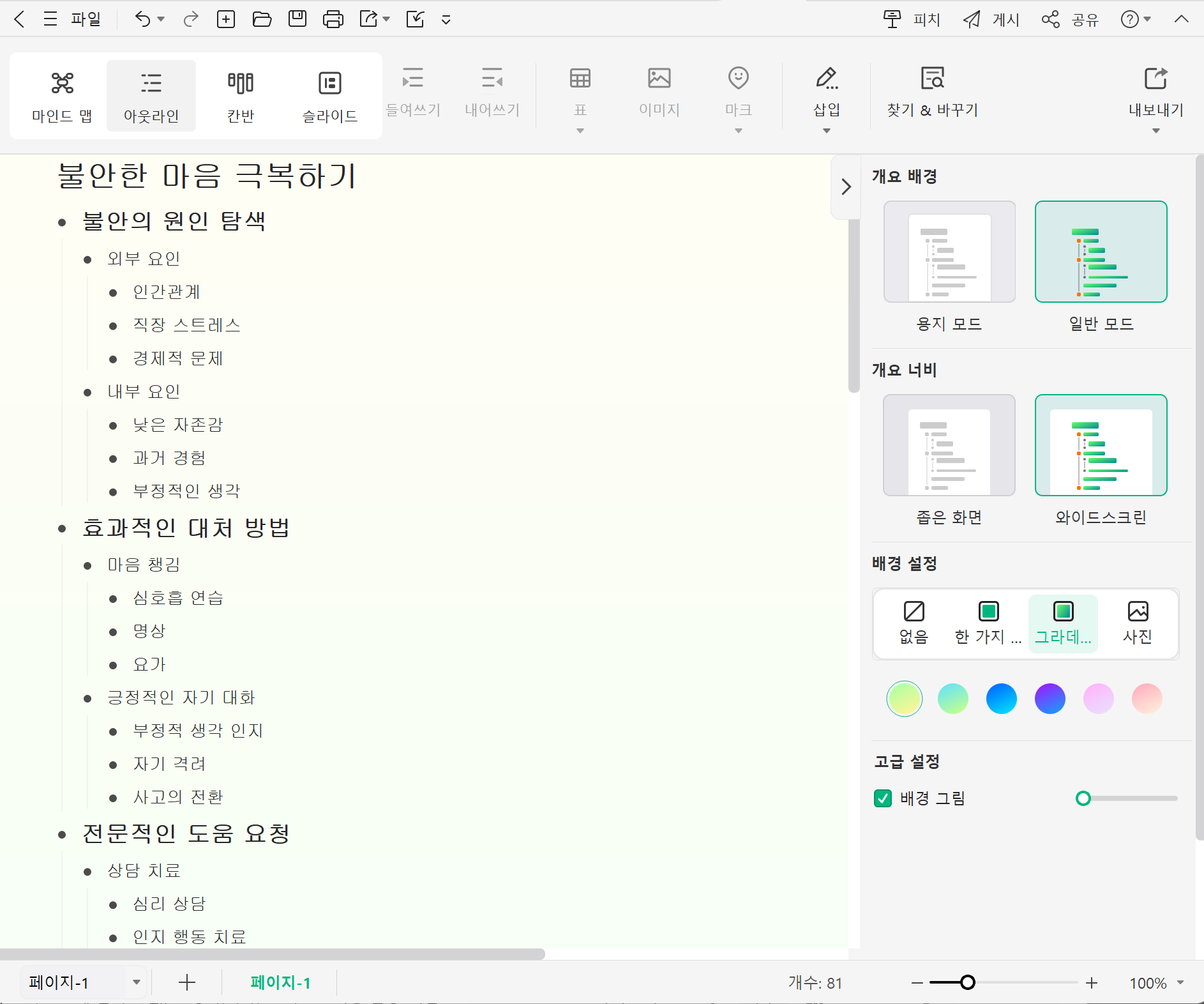Switch to 슬라이드 view
This screenshot has width=1204, height=1004.
[x=330, y=96]
